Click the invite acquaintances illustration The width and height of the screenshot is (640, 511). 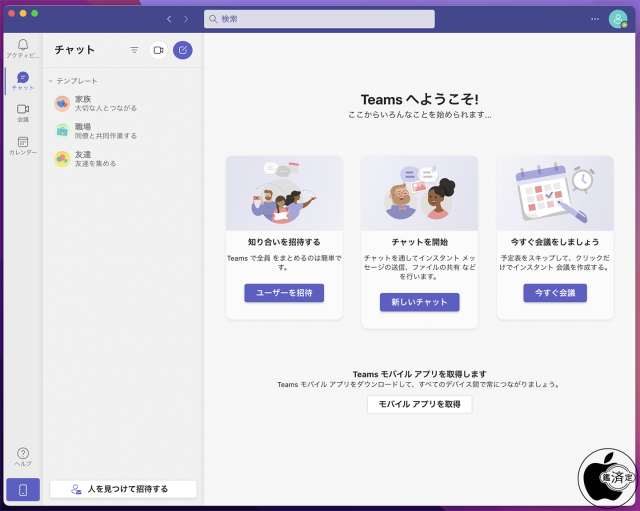pyautogui.click(x=284, y=193)
